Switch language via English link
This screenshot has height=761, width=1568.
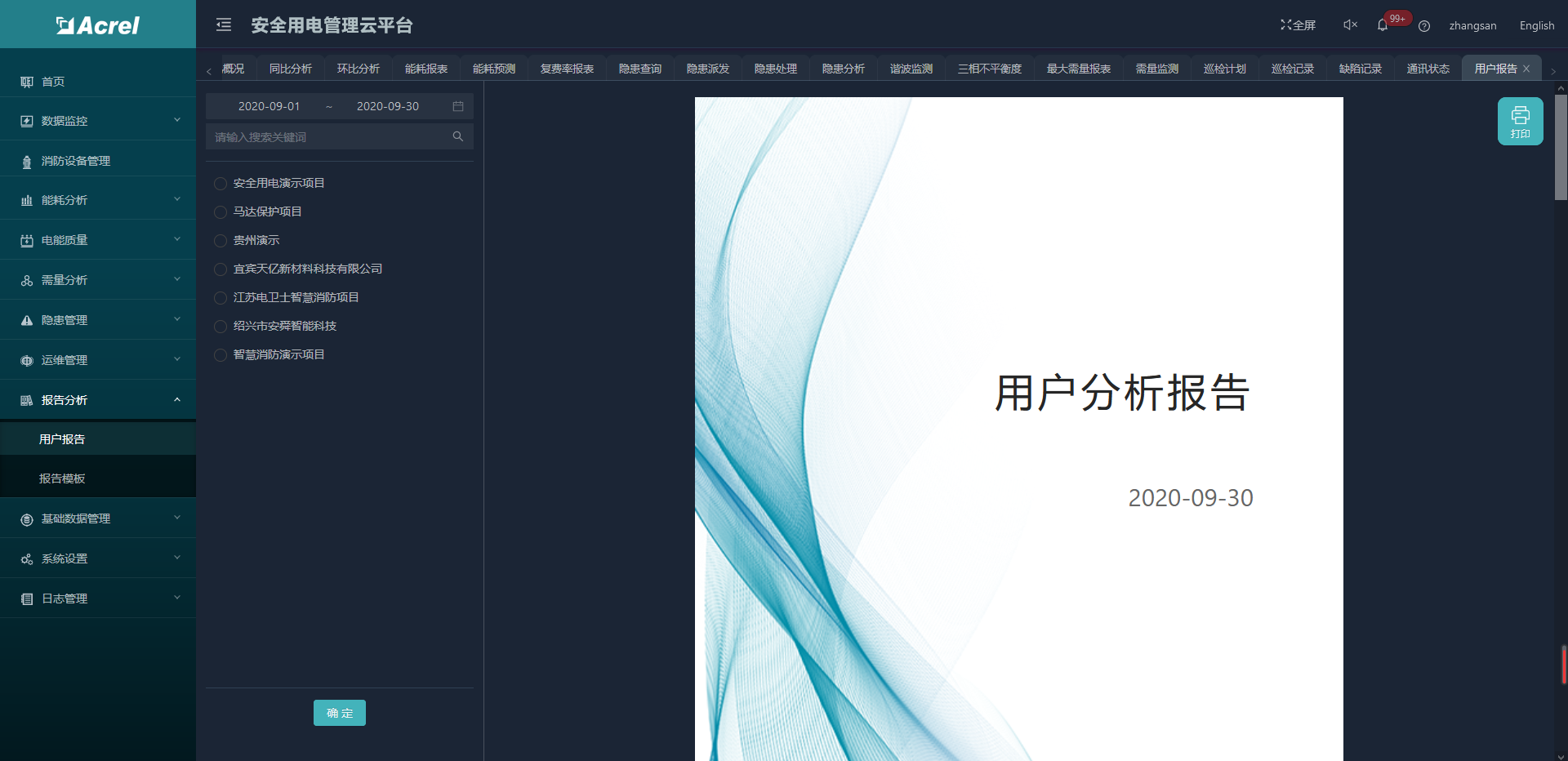pyautogui.click(x=1536, y=25)
